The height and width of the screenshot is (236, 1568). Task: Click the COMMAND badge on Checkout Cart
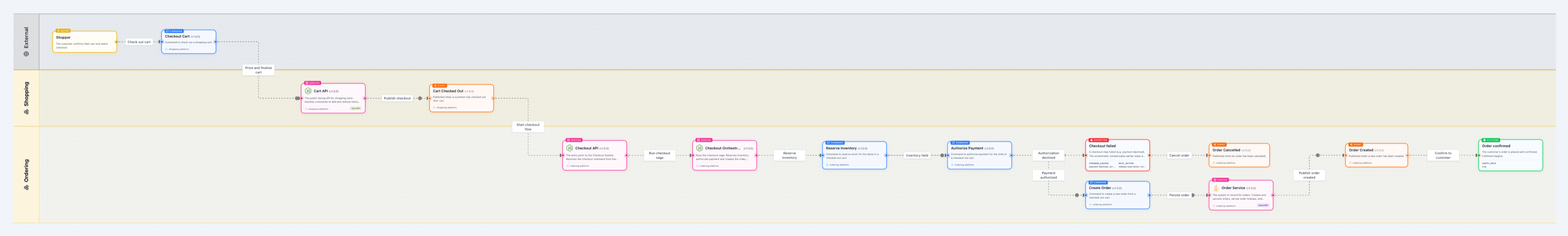(x=174, y=31)
